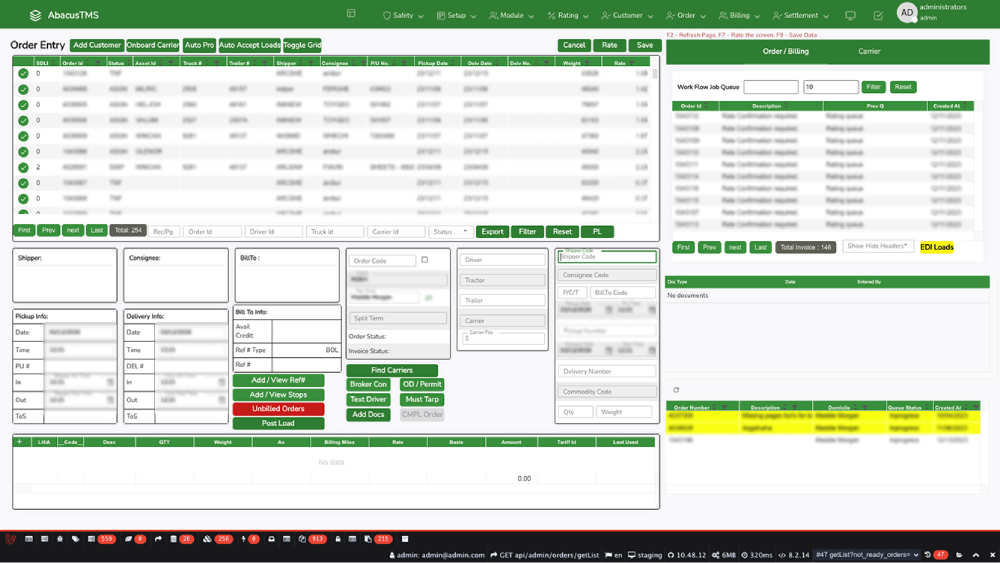Image resolution: width=1000 pixels, height=563 pixels.
Task: Expand the Safety menu
Action: coord(403,16)
